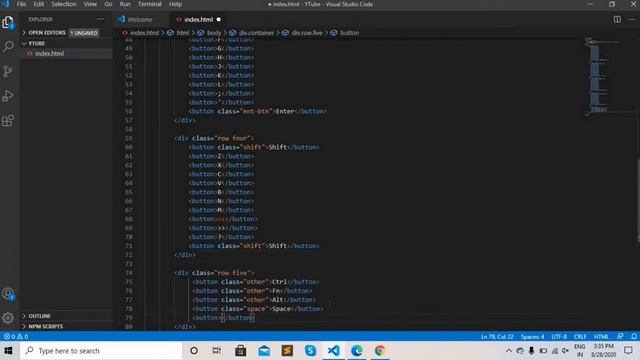This screenshot has height=360, width=640.
Task: Open the View menu
Action: tap(90, 4)
